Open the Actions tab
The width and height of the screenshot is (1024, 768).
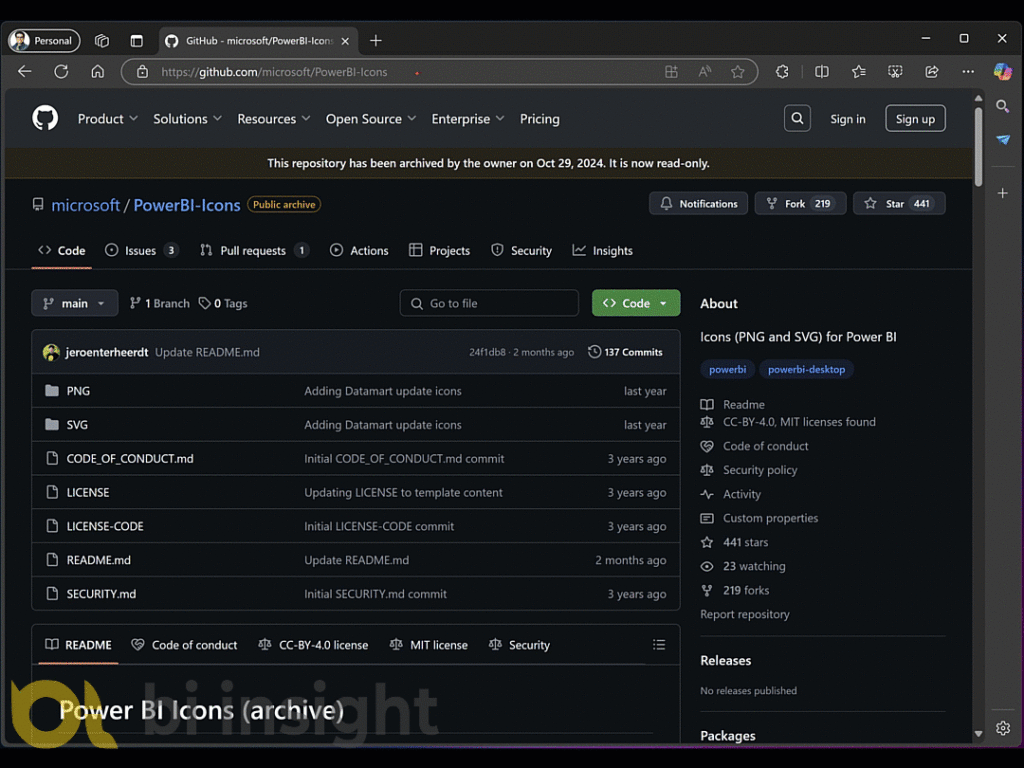click(x=359, y=251)
